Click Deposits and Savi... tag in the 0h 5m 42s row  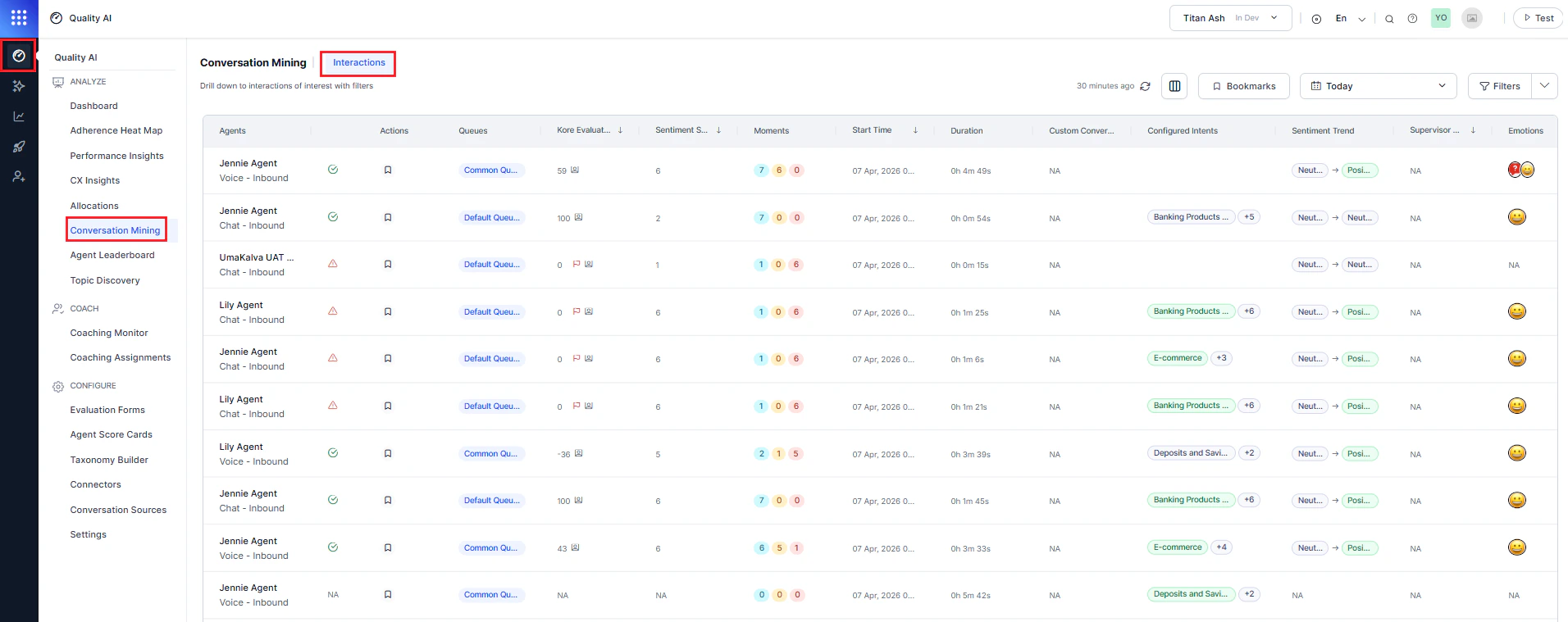[x=1191, y=594]
